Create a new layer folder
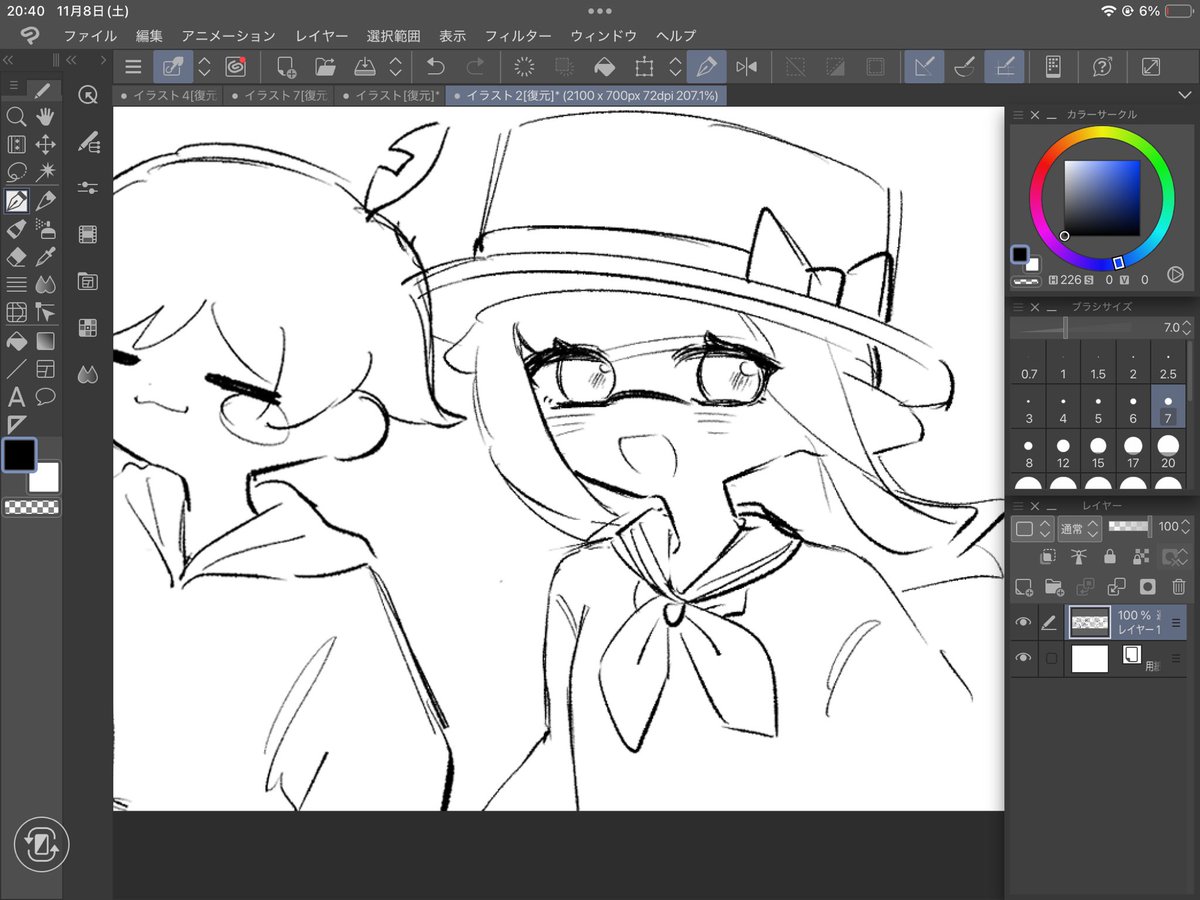The width and height of the screenshot is (1200, 900). point(1054,587)
